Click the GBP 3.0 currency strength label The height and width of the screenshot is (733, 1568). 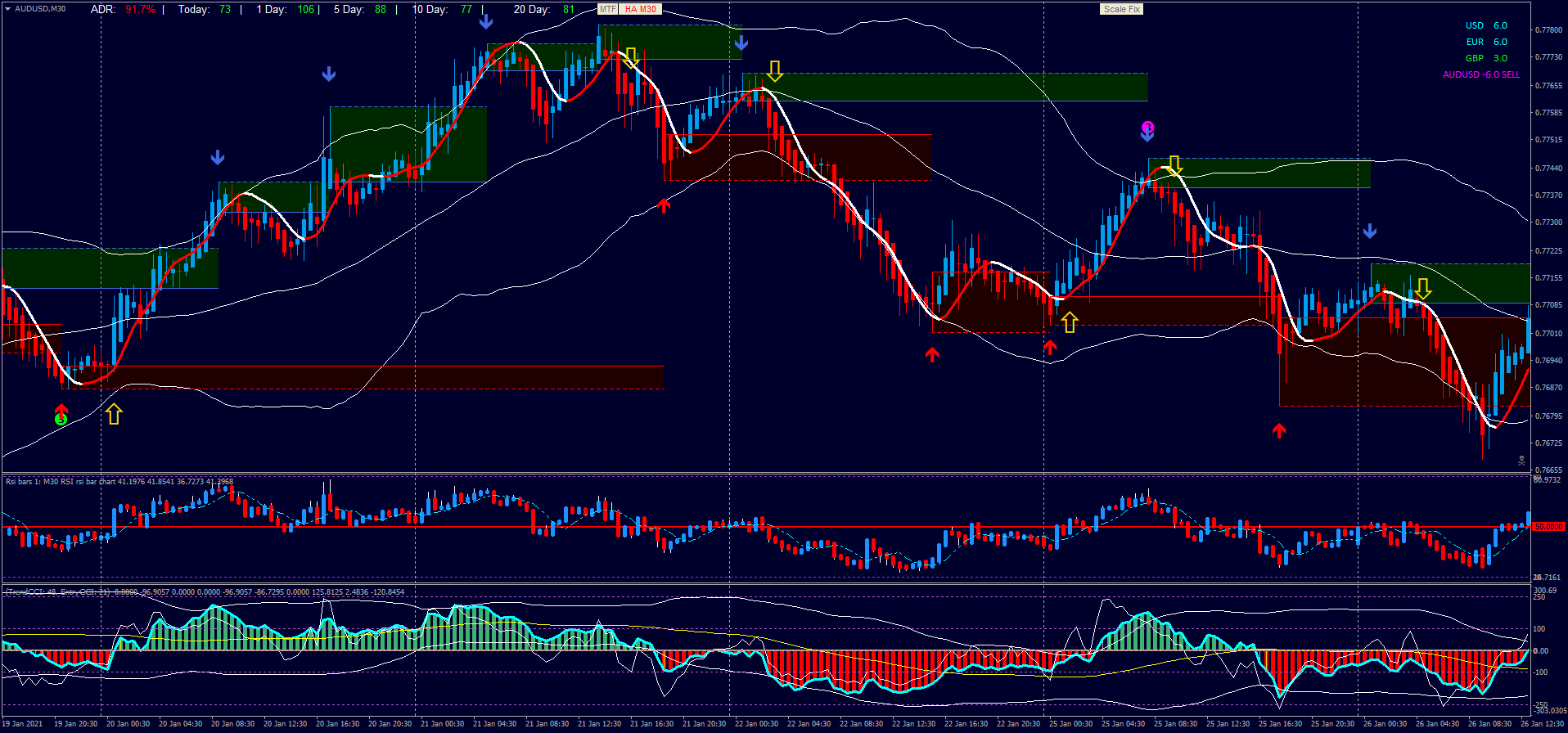pyautogui.click(x=1486, y=58)
